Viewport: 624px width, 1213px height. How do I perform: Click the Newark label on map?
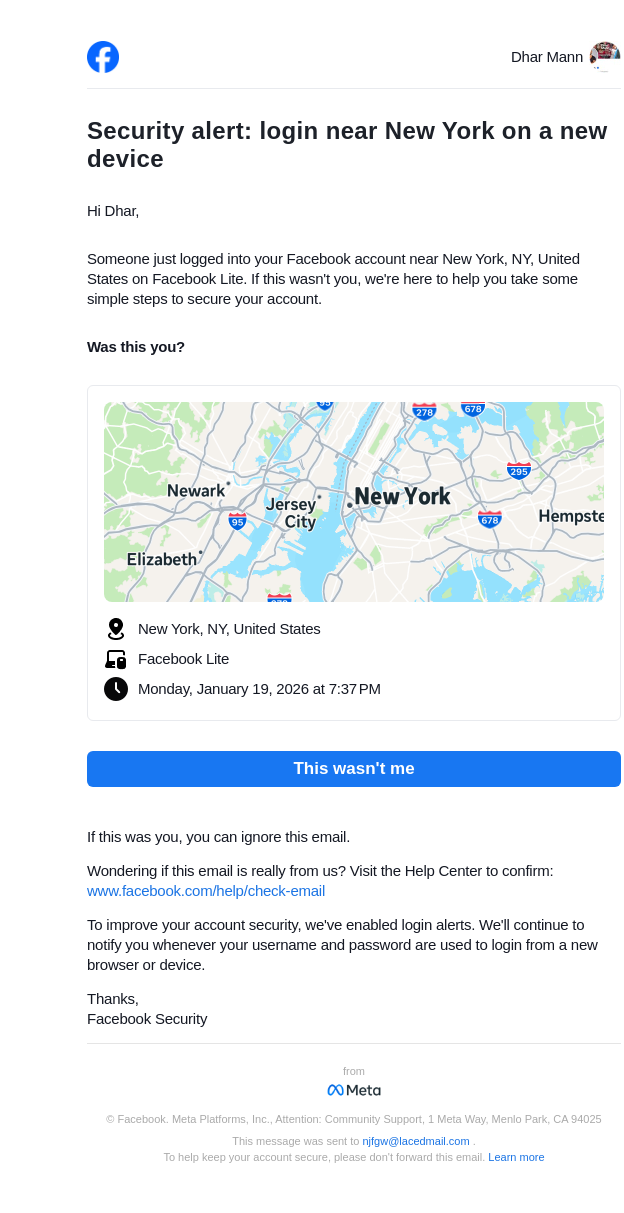click(196, 491)
